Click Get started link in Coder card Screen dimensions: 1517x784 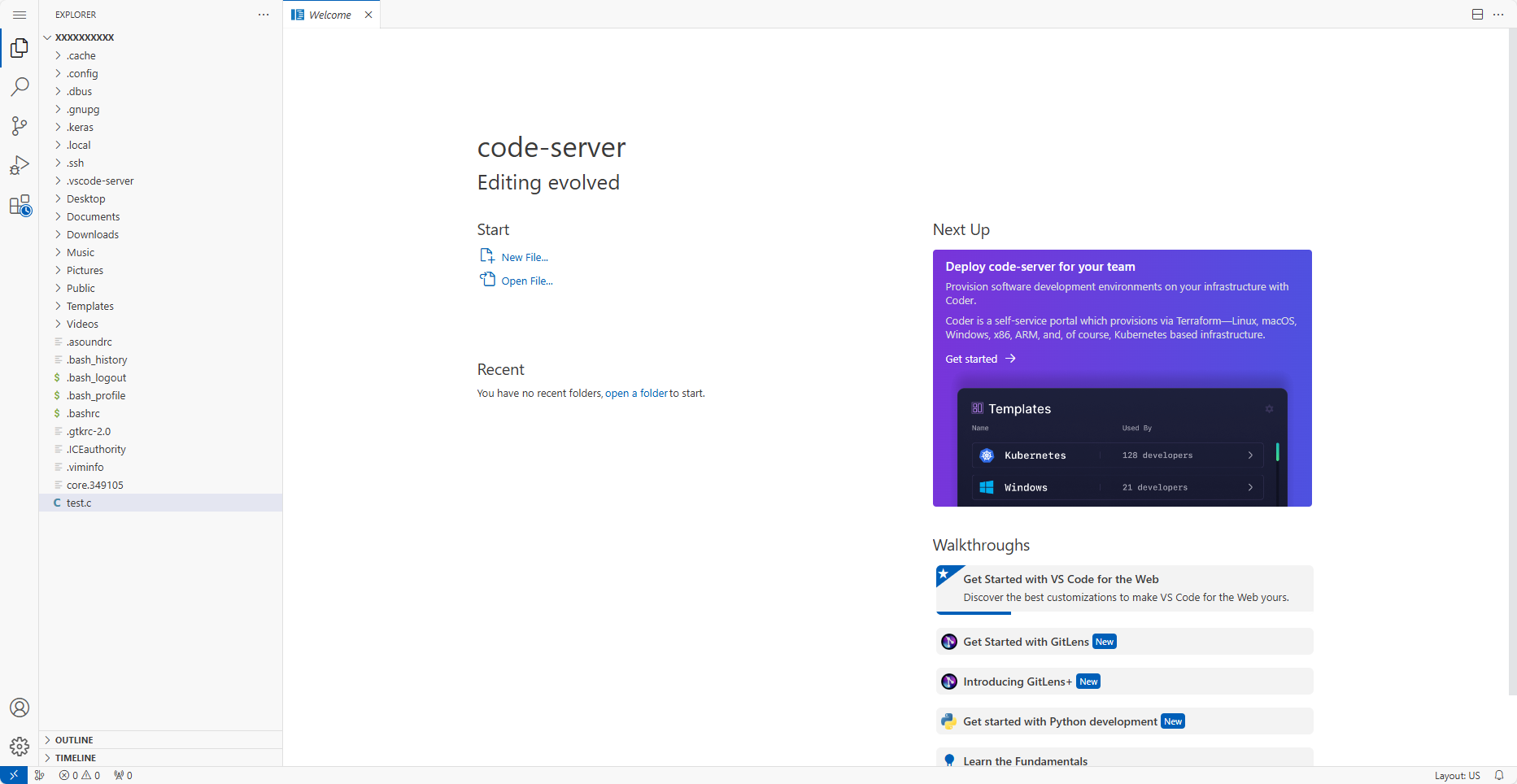tap(980, 359)
